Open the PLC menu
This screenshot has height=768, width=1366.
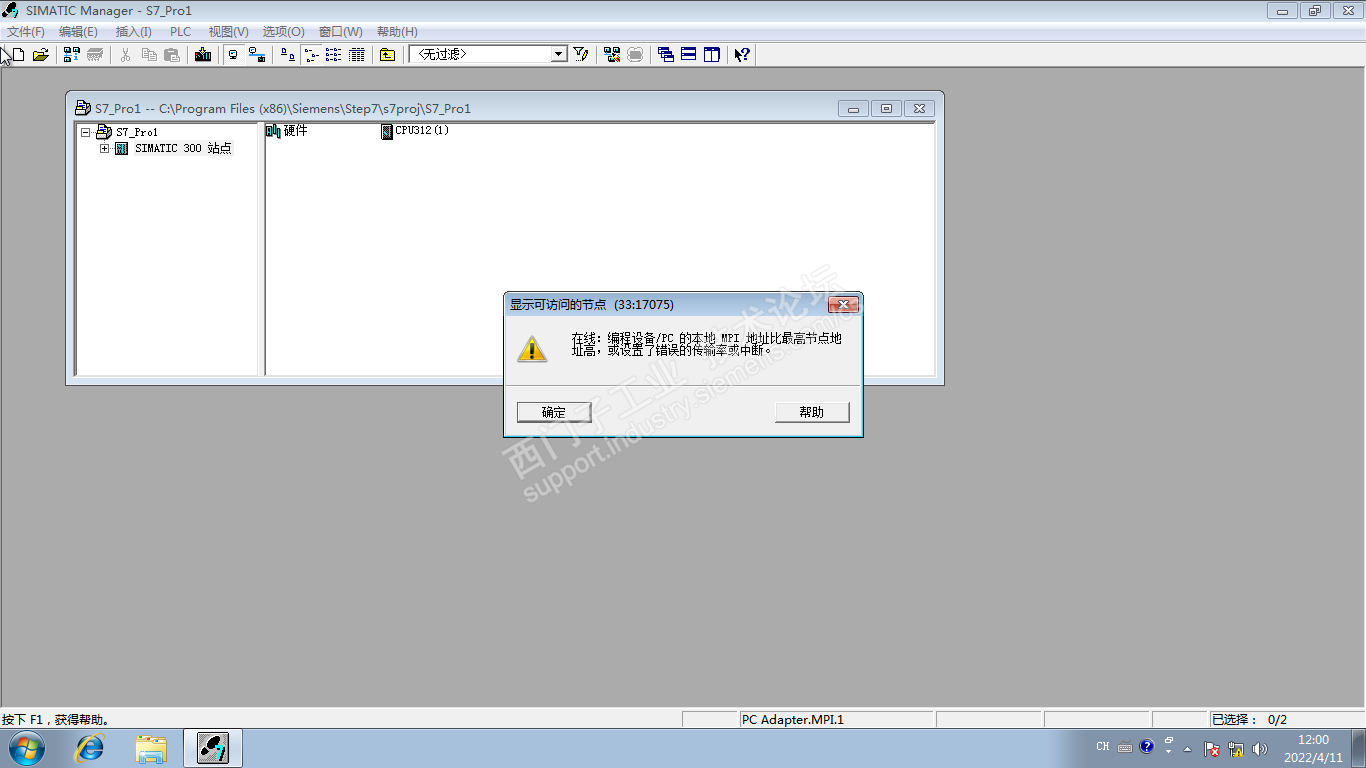coord(180,32)
